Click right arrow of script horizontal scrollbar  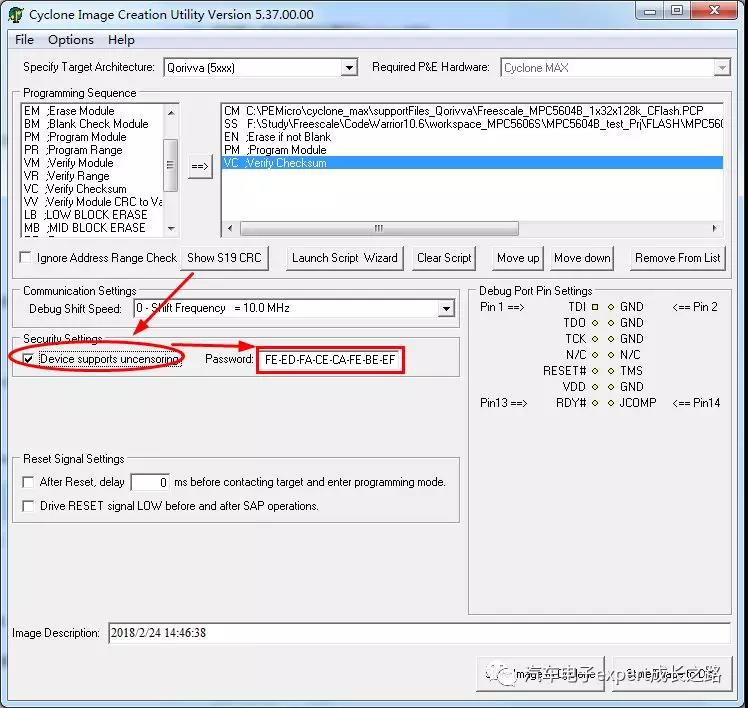(714, 228)
